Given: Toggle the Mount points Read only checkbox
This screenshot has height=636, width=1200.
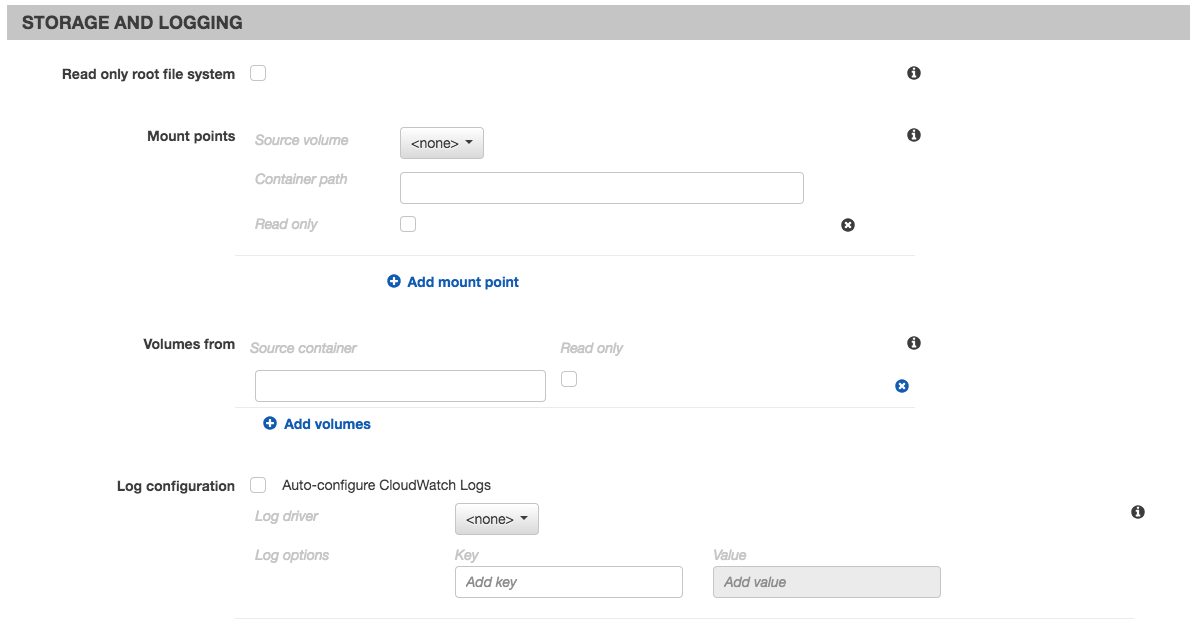Looking at the screenshot, I should (408, 224).
